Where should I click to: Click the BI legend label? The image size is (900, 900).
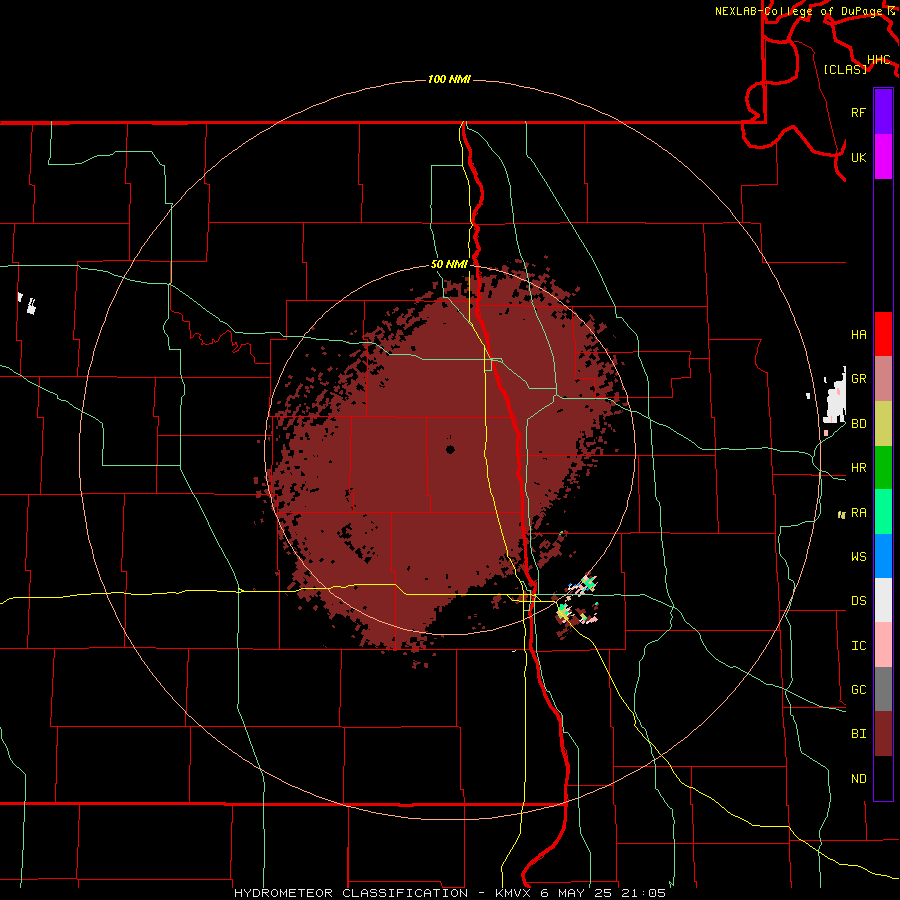[858, 734]
